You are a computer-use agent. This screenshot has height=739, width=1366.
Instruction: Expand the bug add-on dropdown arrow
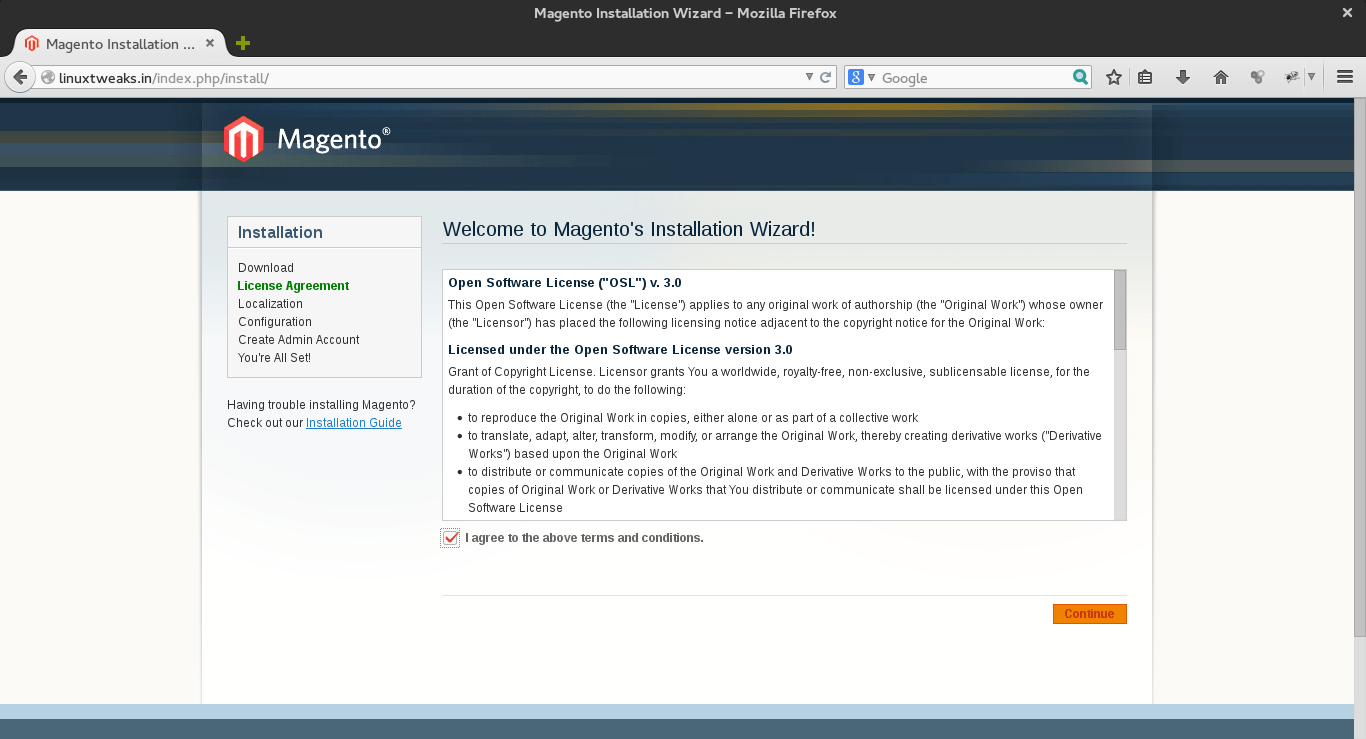(1311, 77)
